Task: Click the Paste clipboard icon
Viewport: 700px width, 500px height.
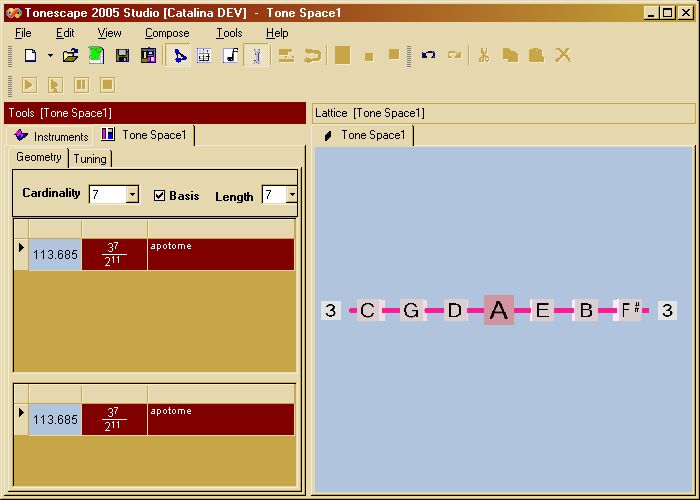Action: 536,56
